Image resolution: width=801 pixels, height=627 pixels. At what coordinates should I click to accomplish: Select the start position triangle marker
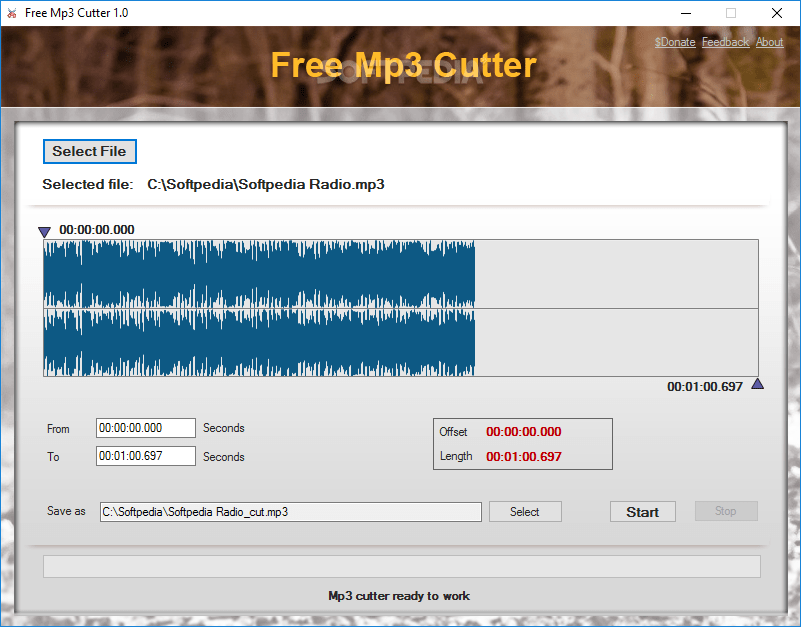click(44, 231)
